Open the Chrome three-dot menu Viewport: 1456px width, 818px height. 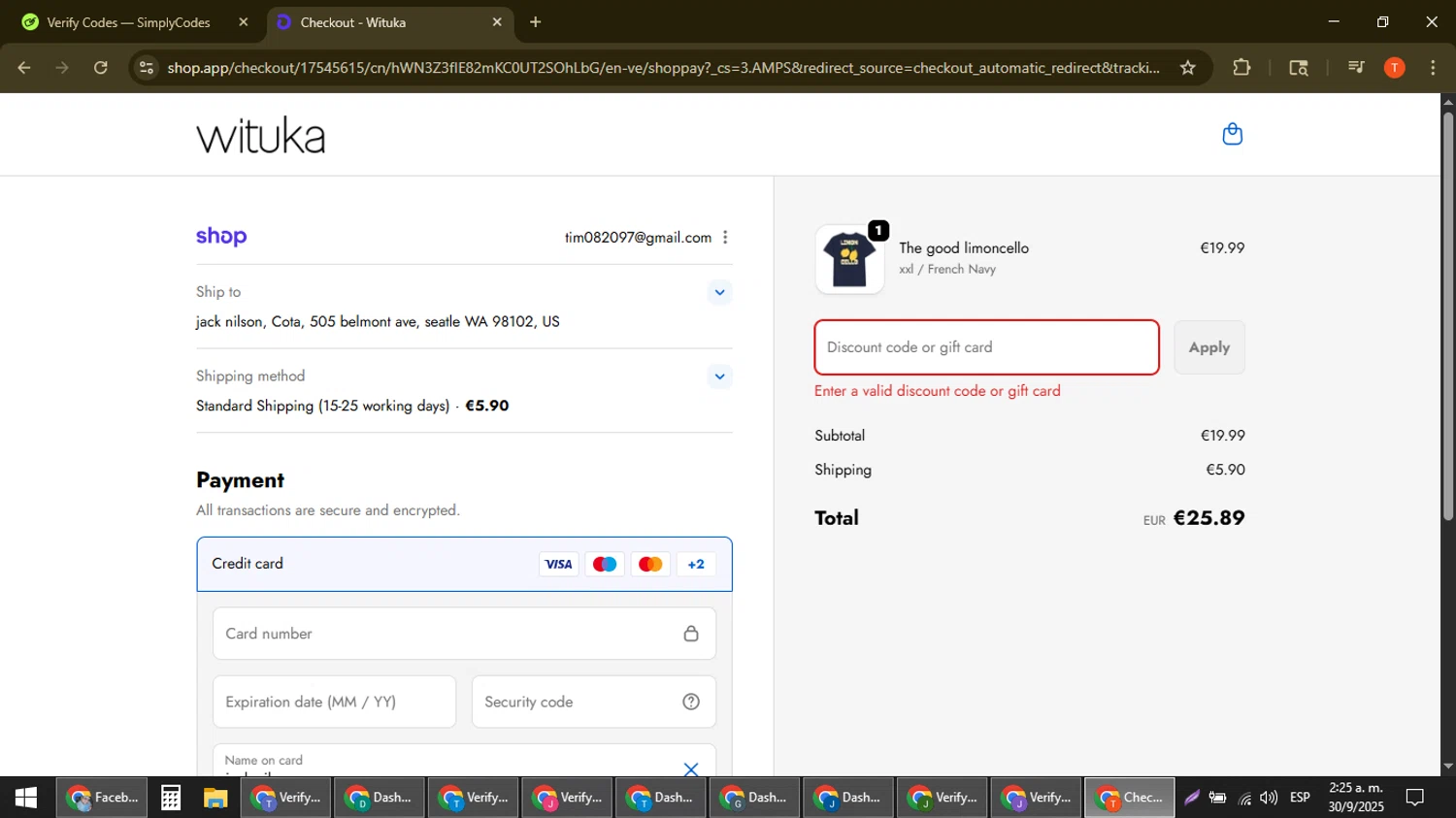tap(1433, 68)
